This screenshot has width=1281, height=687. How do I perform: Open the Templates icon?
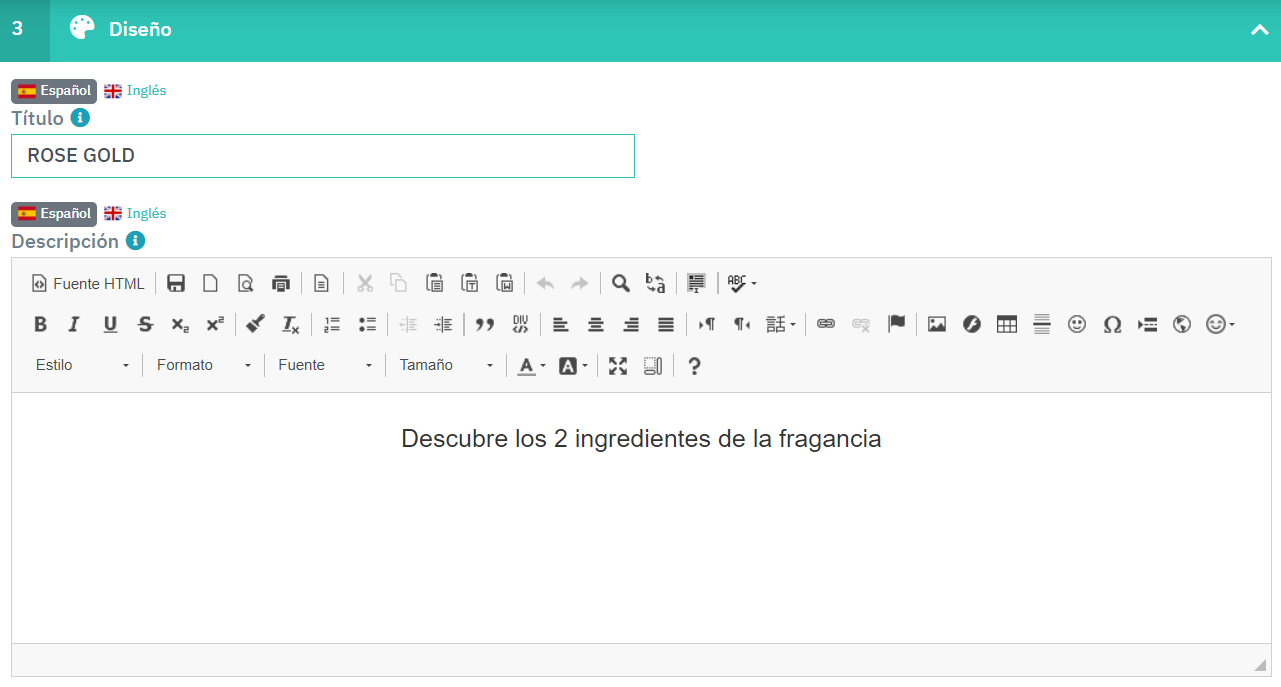click(x=321, y=283)
